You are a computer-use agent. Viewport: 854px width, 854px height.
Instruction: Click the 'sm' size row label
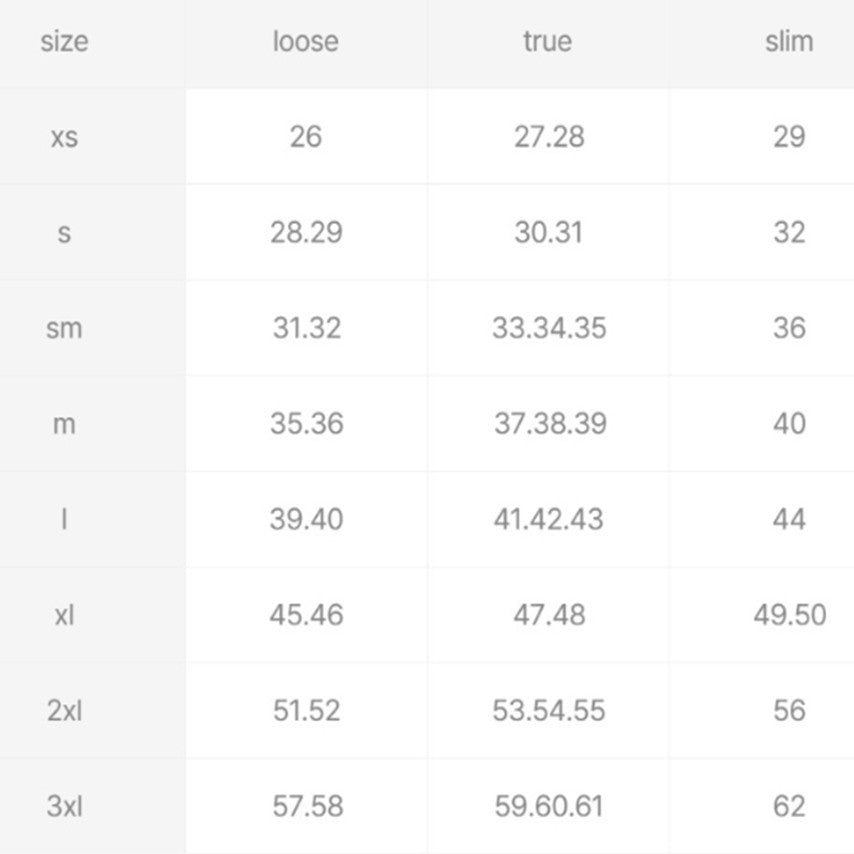point(64,328)
